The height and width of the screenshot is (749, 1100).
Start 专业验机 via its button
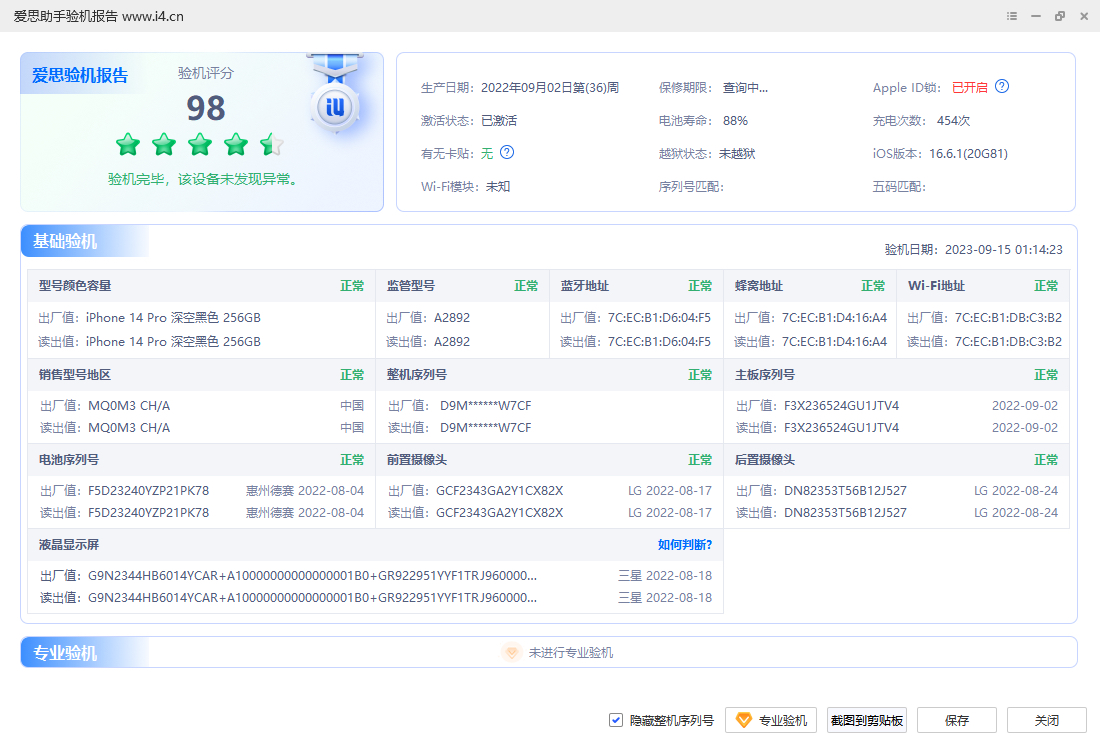770,720
